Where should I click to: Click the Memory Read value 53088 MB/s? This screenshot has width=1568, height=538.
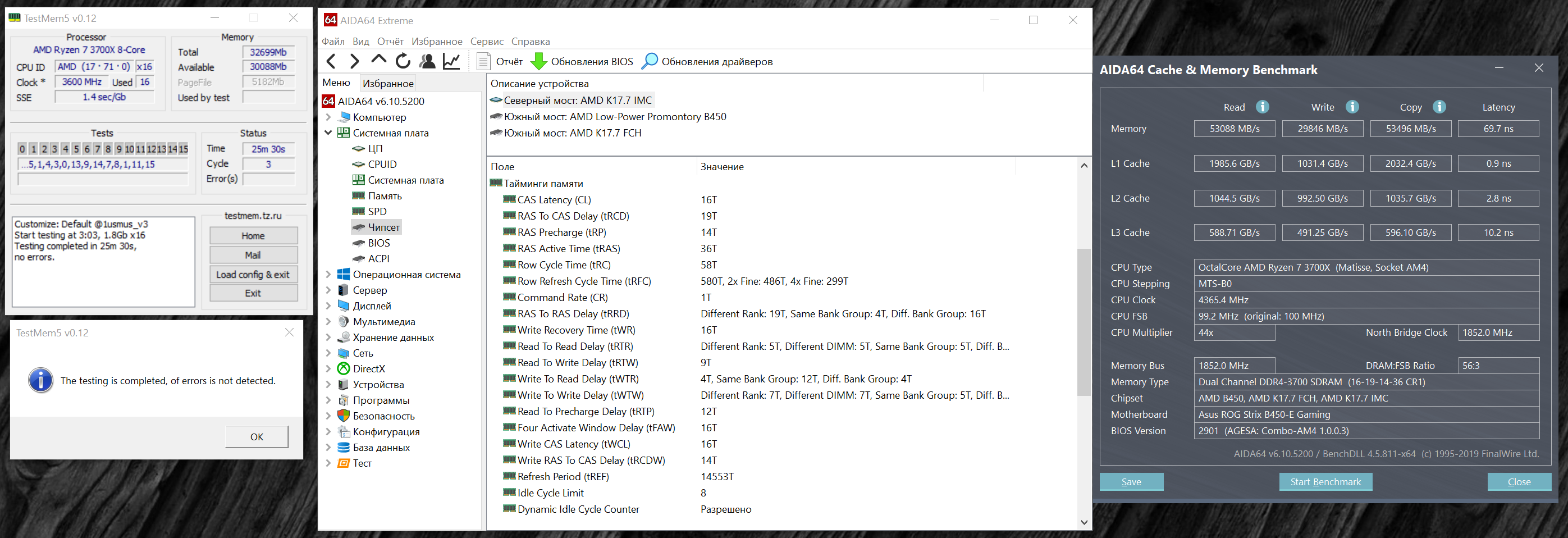click(1235, 129)
